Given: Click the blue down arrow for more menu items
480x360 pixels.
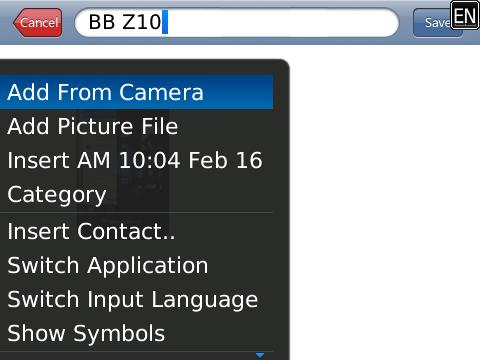Looking at the screenshot, I should (260, 355).
